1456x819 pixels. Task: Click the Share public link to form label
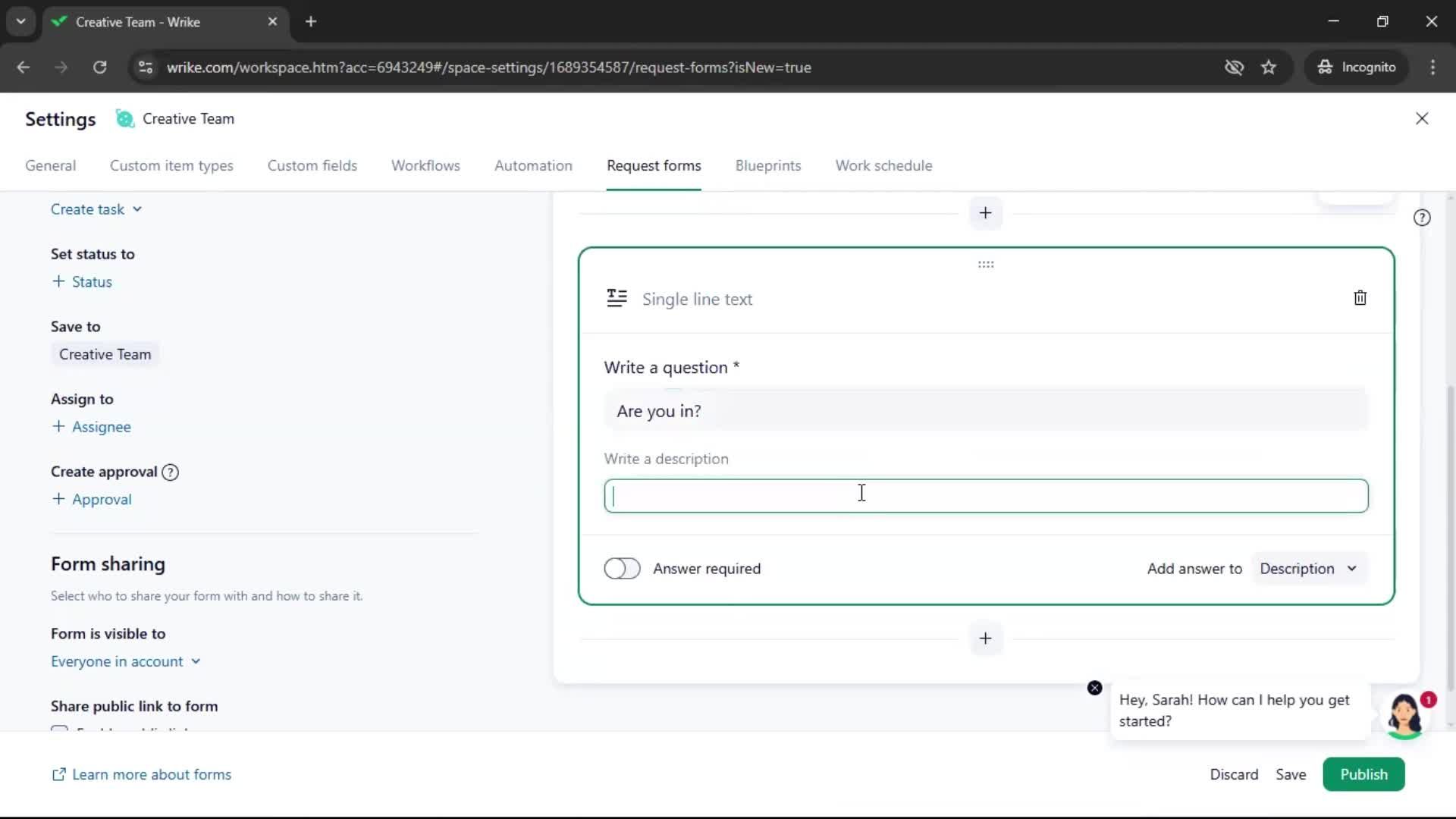pyautogui.click(x=134, y=707)
